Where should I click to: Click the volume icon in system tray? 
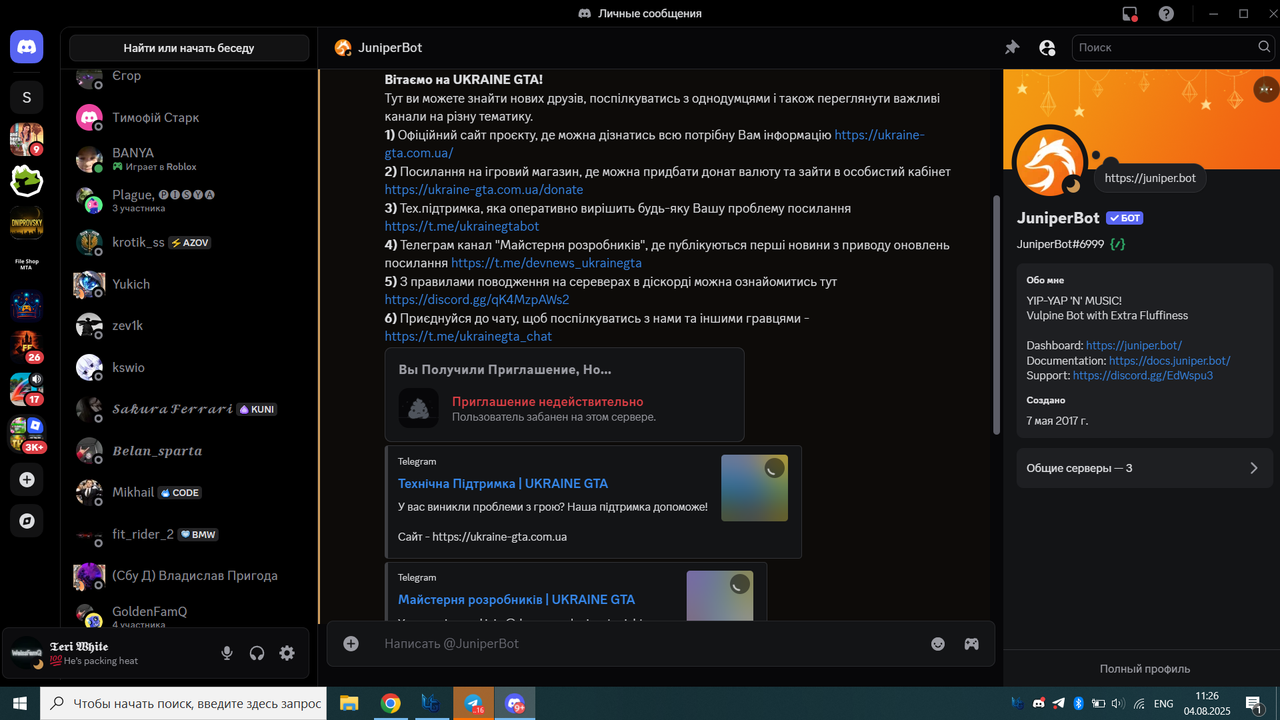pos(1118,703)
